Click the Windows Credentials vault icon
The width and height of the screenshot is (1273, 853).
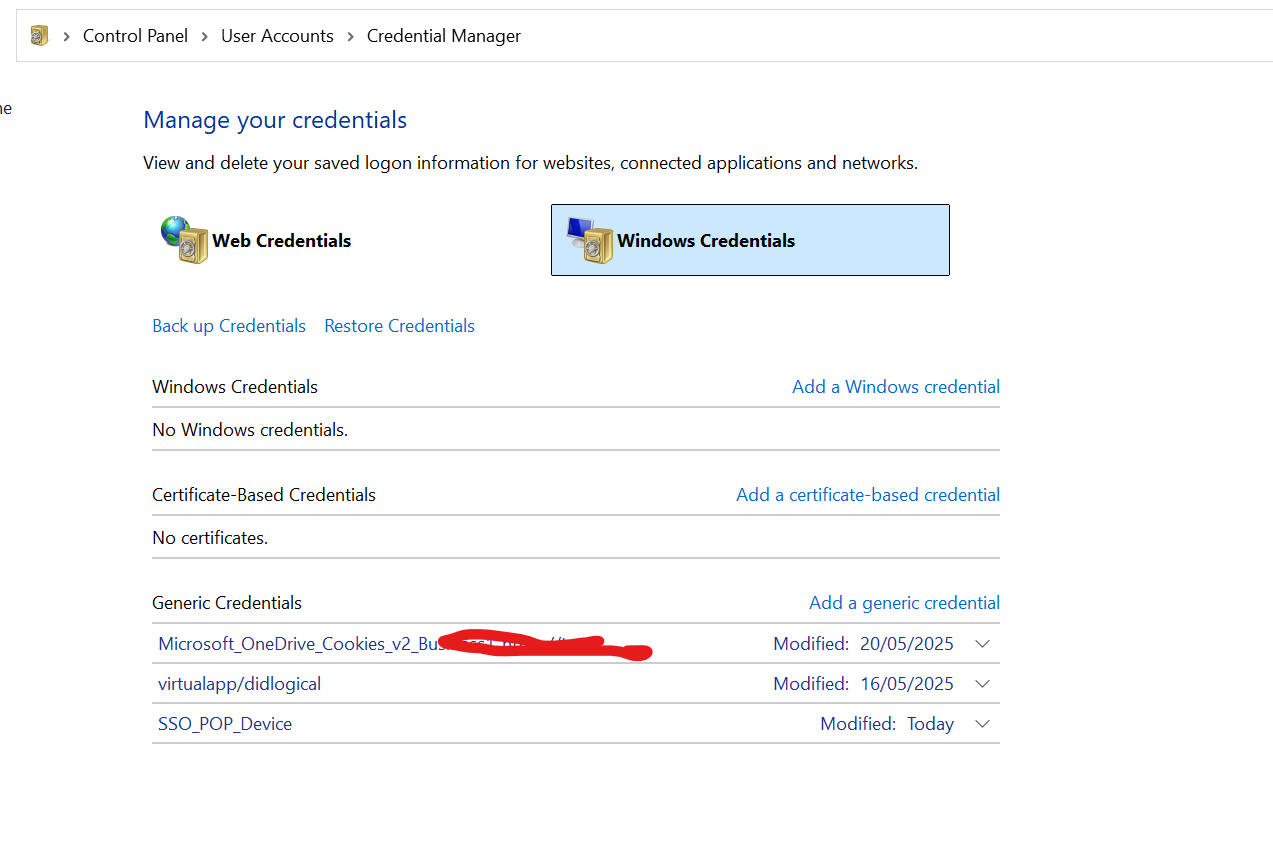click(x=588, y=239)
